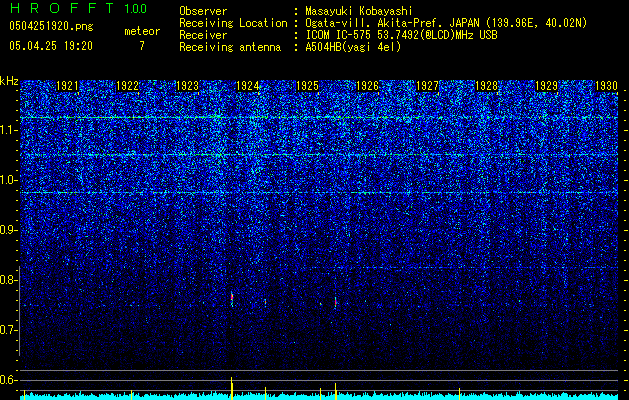The image size is (629, 400).
Task: Select the ICOM IC-575 receiver details
Action: [x=401, y=35]
